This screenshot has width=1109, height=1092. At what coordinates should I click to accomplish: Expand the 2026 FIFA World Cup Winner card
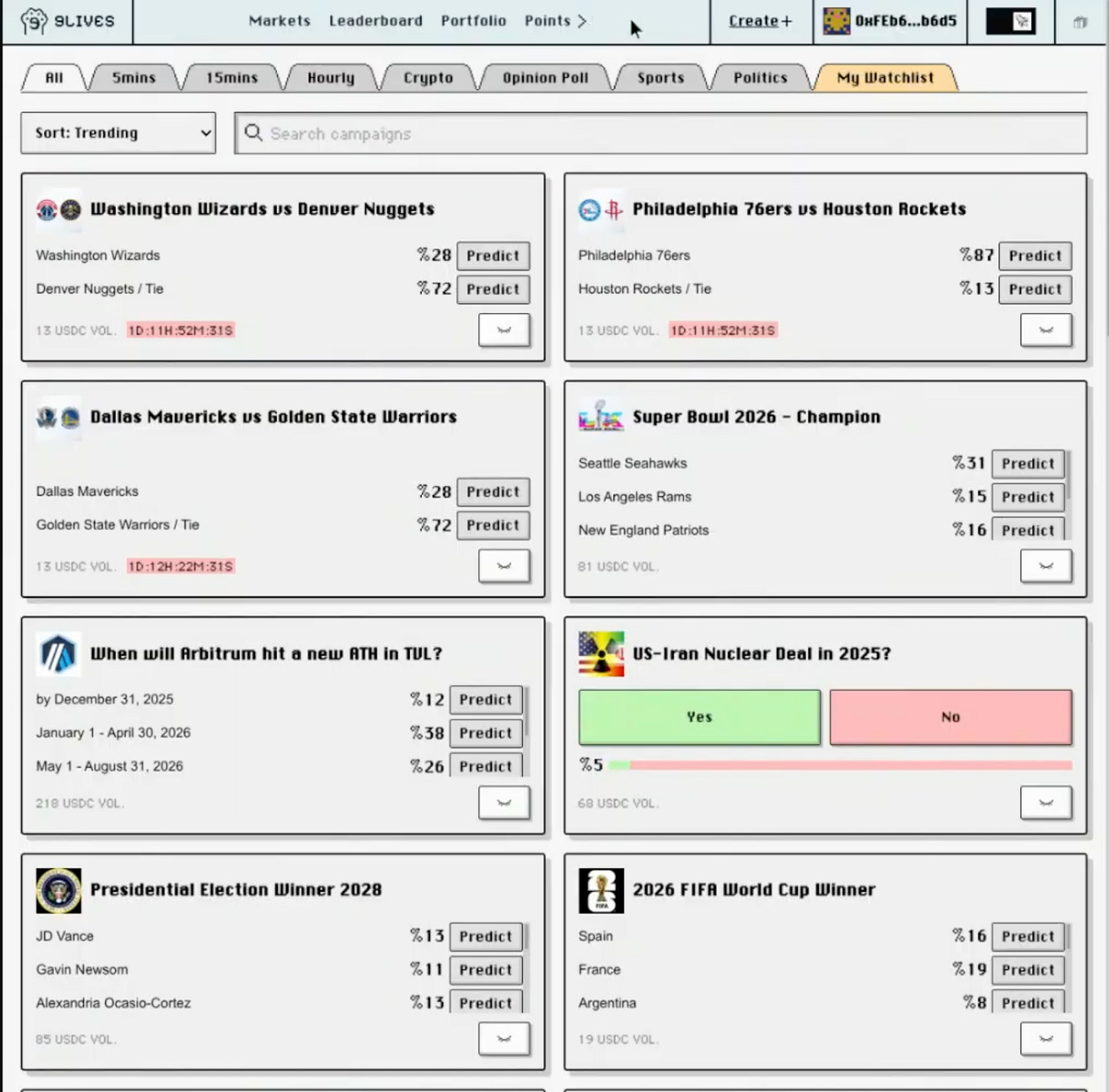click(1046, 1039)
